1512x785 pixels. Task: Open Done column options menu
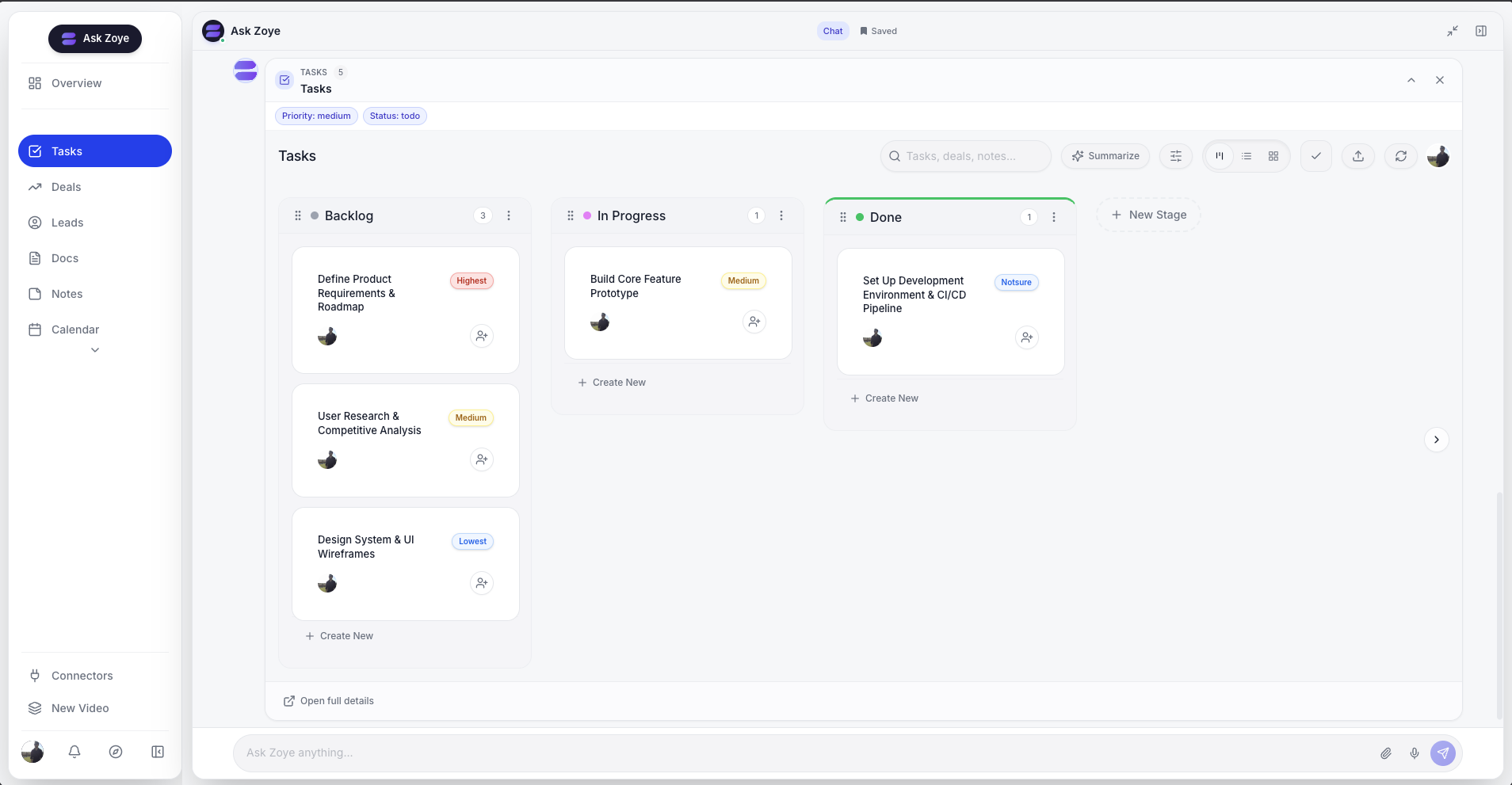click(1054, 217)
